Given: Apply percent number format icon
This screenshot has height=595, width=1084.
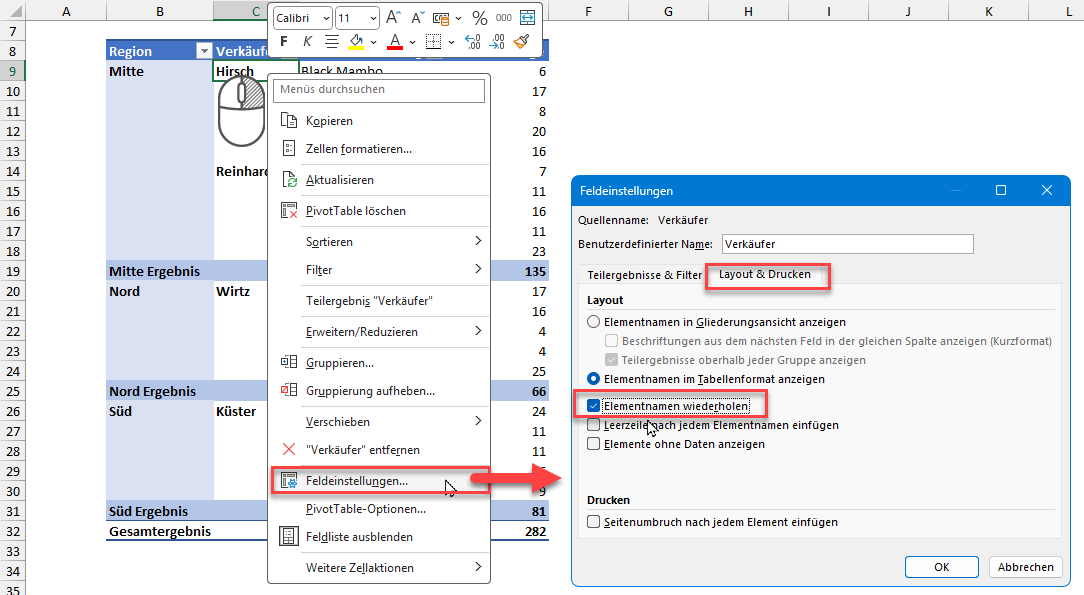Looking at the screenshot, I should (x=479, y=18).
